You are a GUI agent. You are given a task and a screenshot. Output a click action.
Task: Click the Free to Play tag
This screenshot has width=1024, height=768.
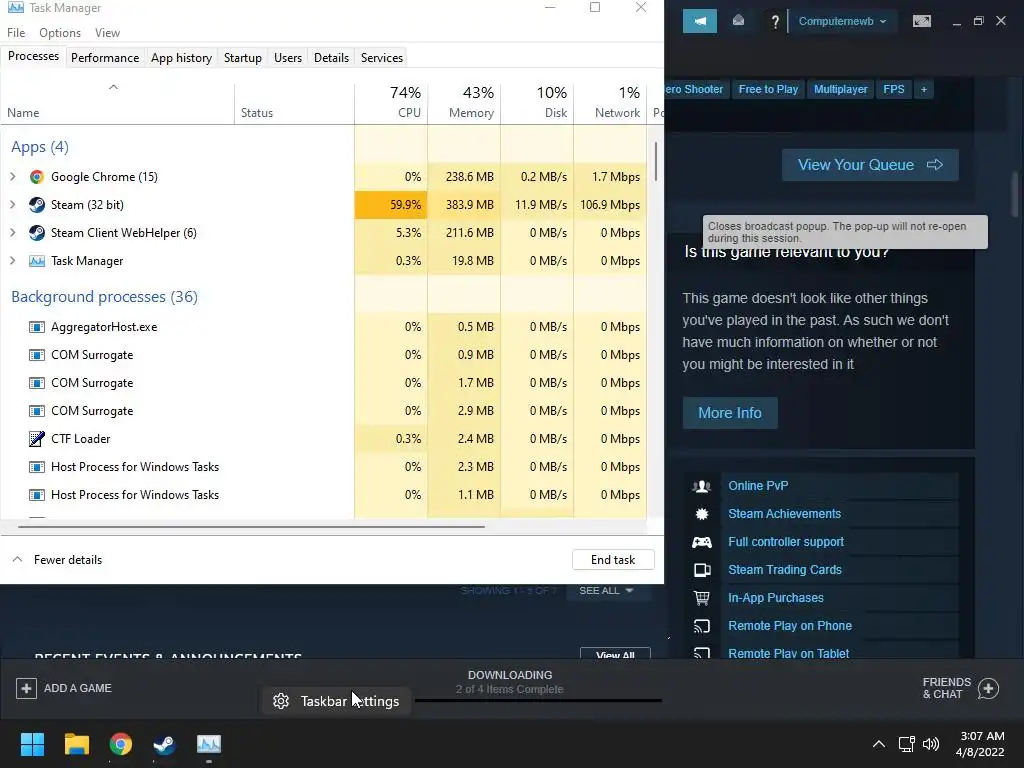click(x=768, y=89)
